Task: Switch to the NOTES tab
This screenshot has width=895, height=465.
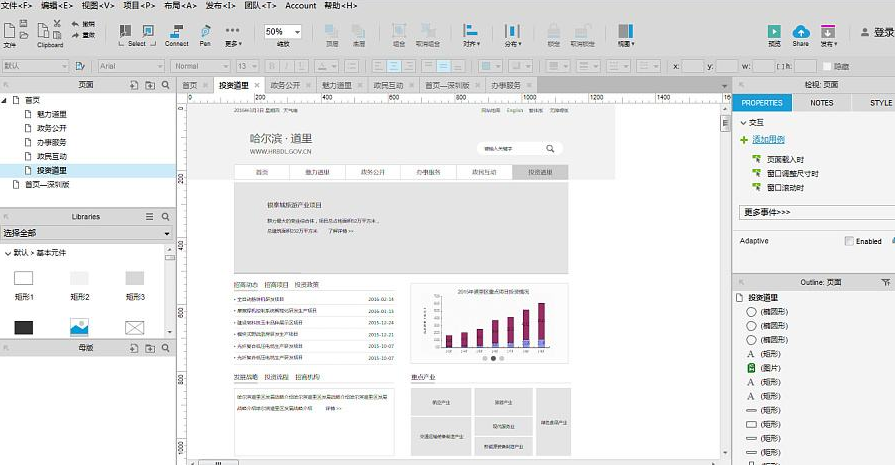Action: click(x=821, y=103)
